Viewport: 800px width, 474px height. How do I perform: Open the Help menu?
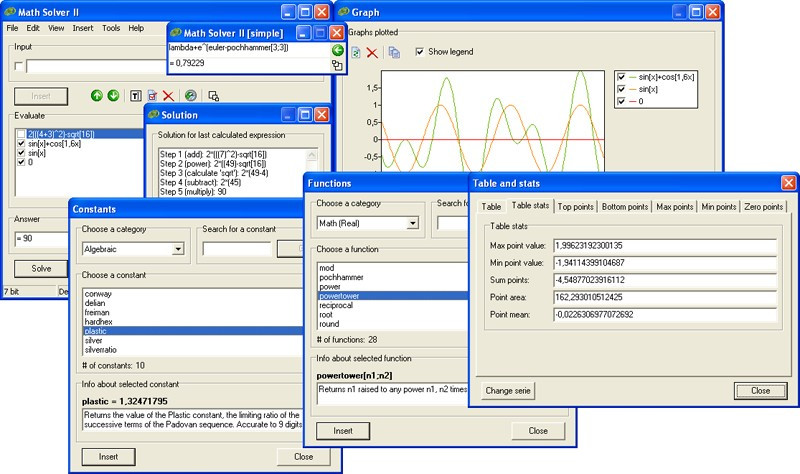[x=136, y=28]
